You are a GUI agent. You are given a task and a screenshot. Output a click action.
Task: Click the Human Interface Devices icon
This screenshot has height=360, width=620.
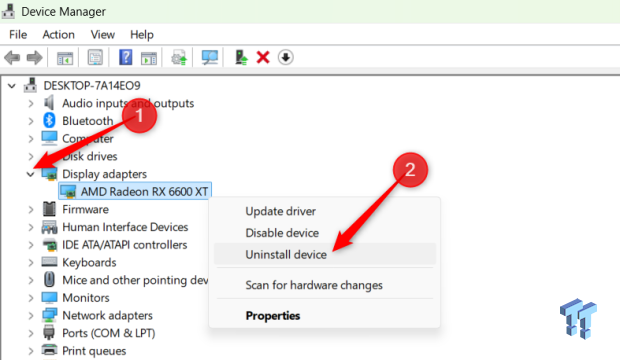coord(49,227)
